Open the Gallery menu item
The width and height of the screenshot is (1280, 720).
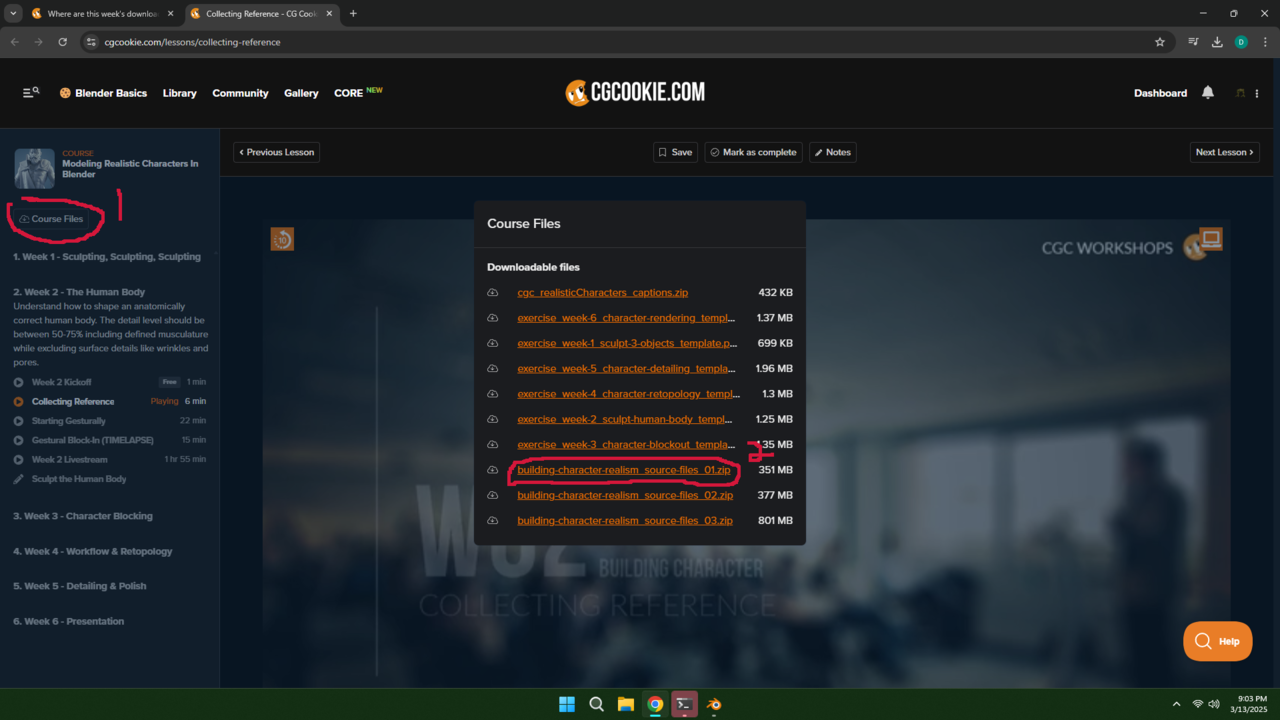pyautogui.click(x=301, y=93)
